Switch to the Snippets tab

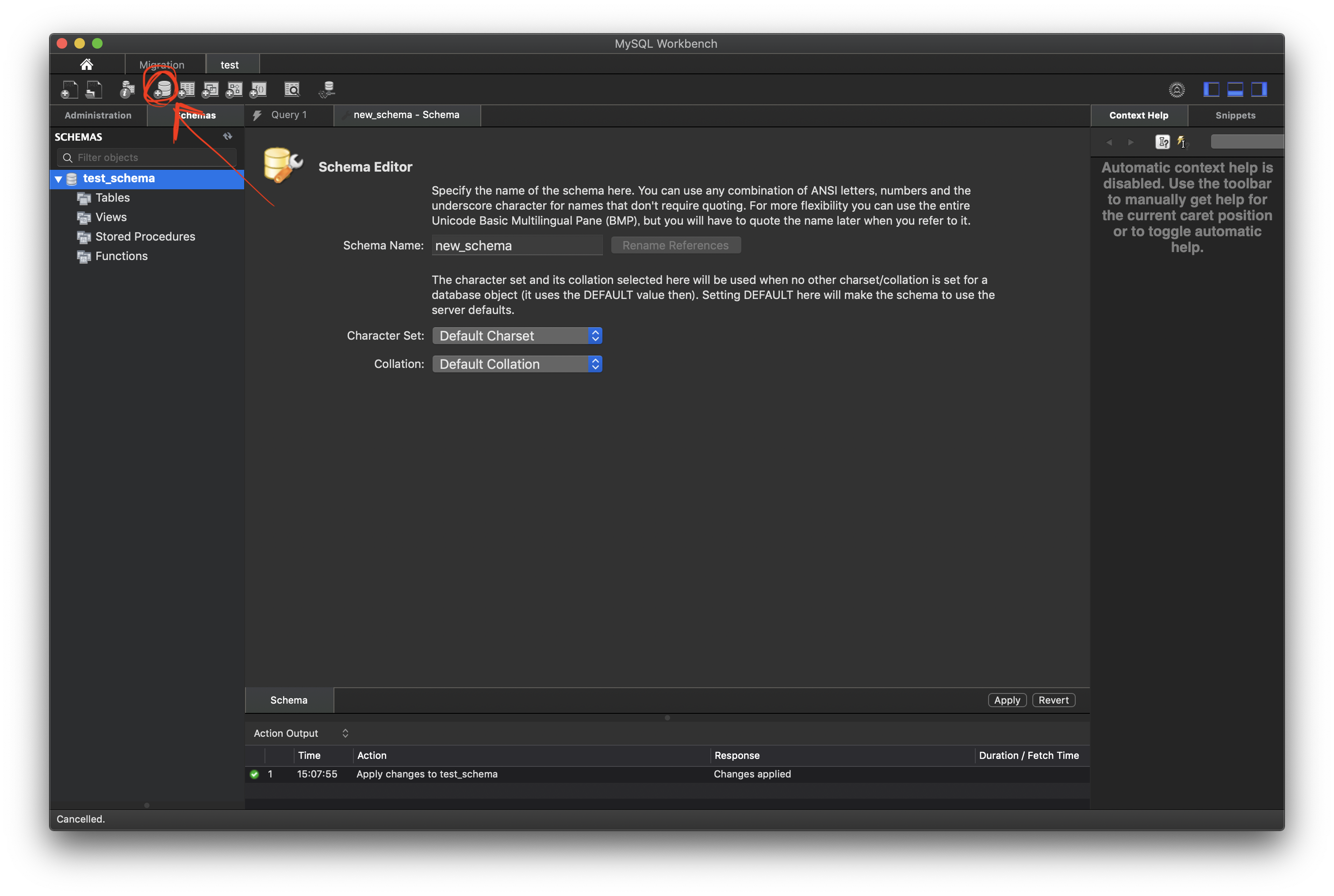(1235, 115)
